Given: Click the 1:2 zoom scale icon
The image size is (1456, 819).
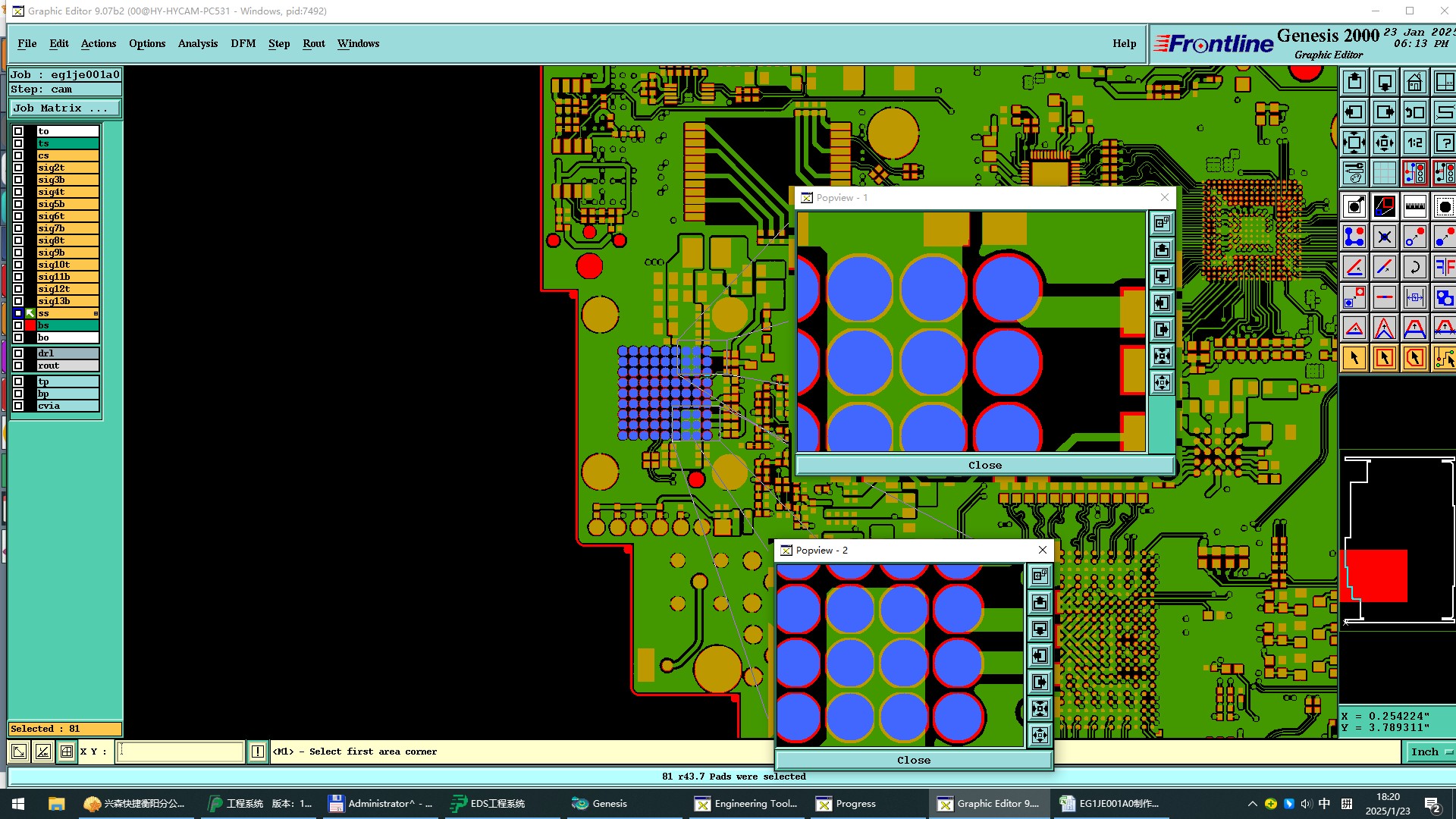Looking at the screenshot, I should click(x=1414, y=143).
